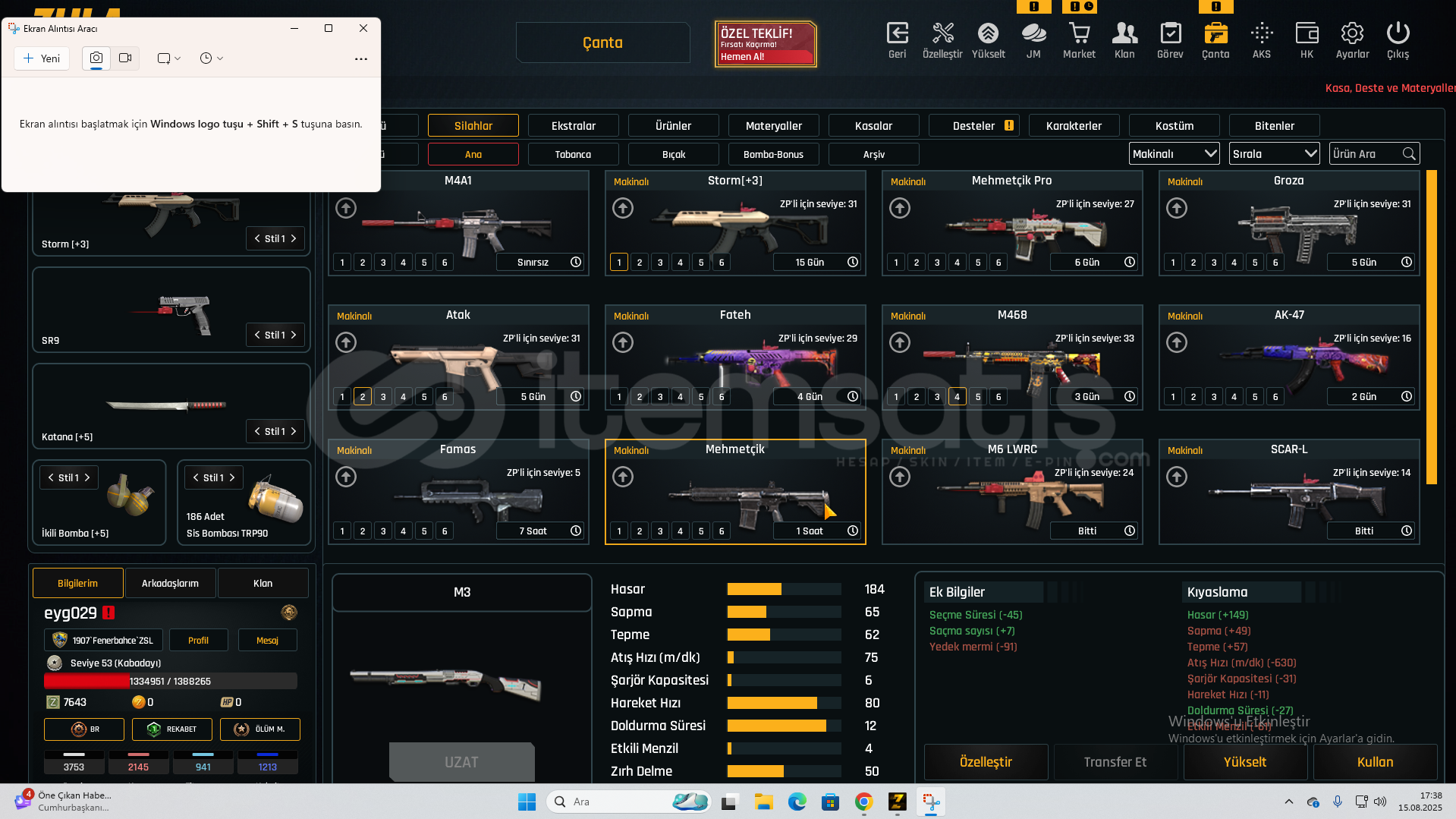This screenshot has height=819, width=1456.
Task: Select slot 1 on Storm[+3] card
Action: pos(619,262)
